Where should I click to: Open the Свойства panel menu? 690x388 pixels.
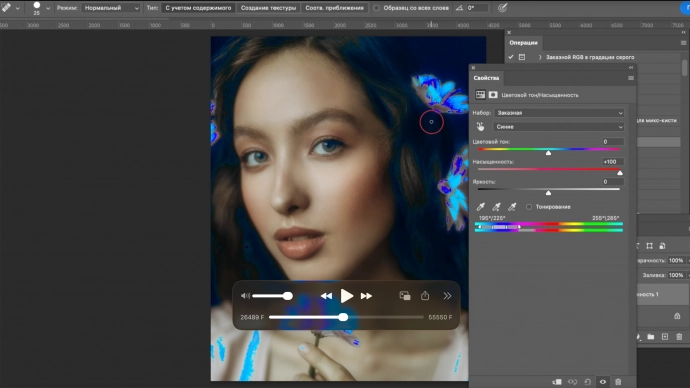[x=631, y=78]
